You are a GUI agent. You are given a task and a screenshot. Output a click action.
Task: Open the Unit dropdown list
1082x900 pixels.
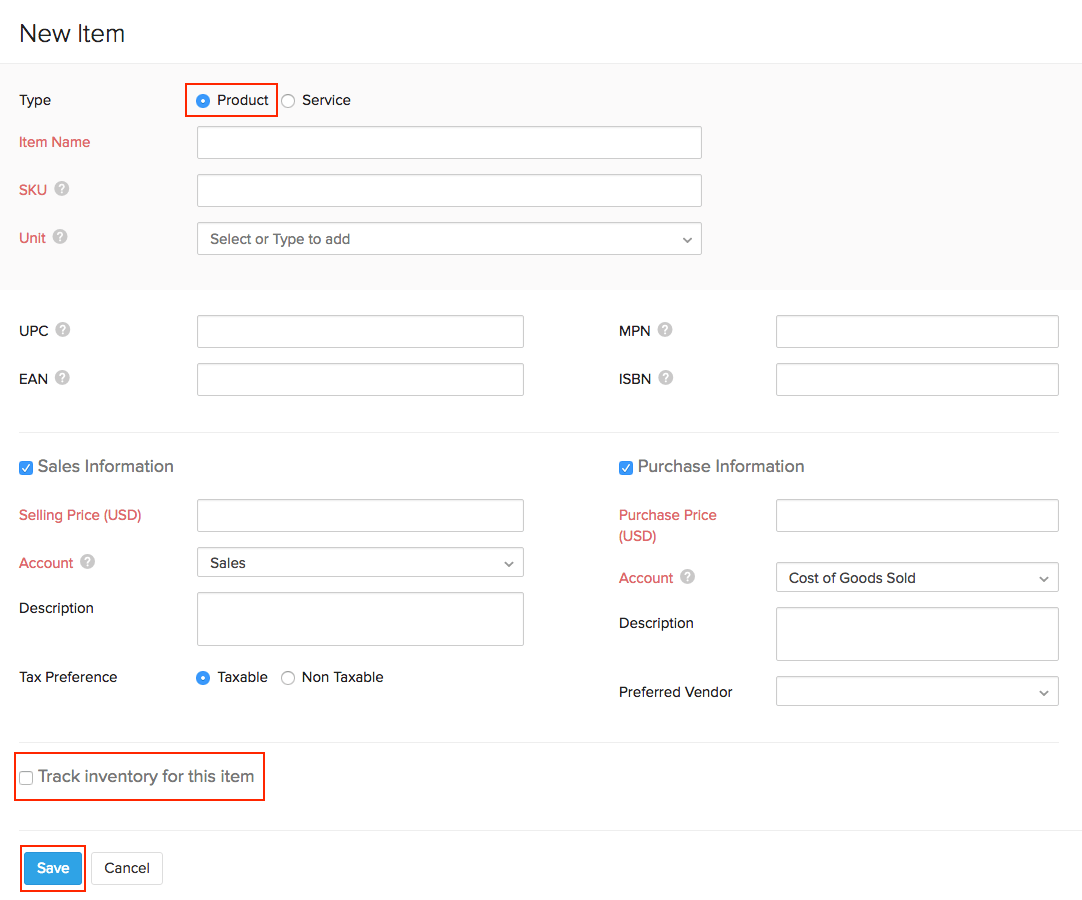pyautogui.click(x=449, y=239)
